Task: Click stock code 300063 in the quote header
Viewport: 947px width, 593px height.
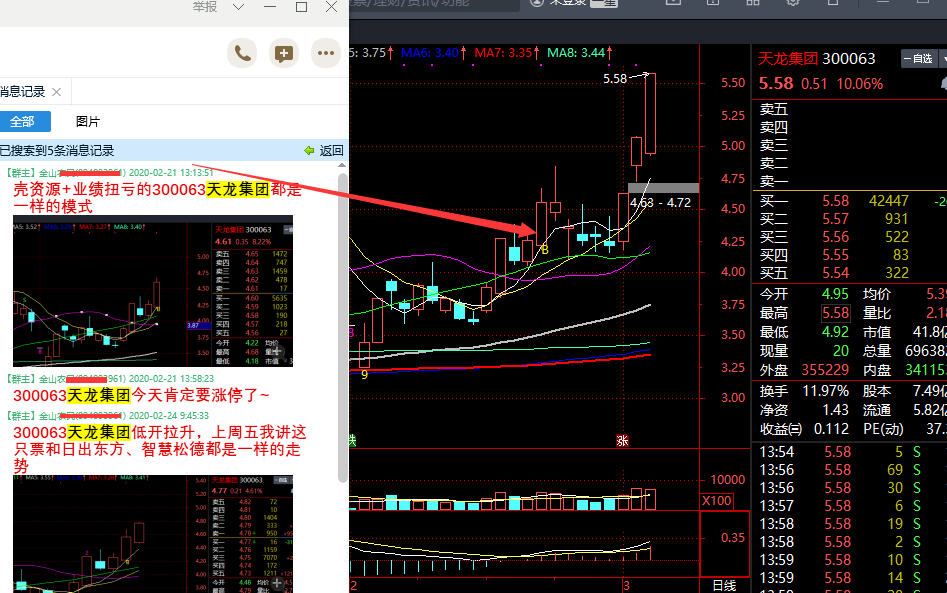Action: point(849,59)
